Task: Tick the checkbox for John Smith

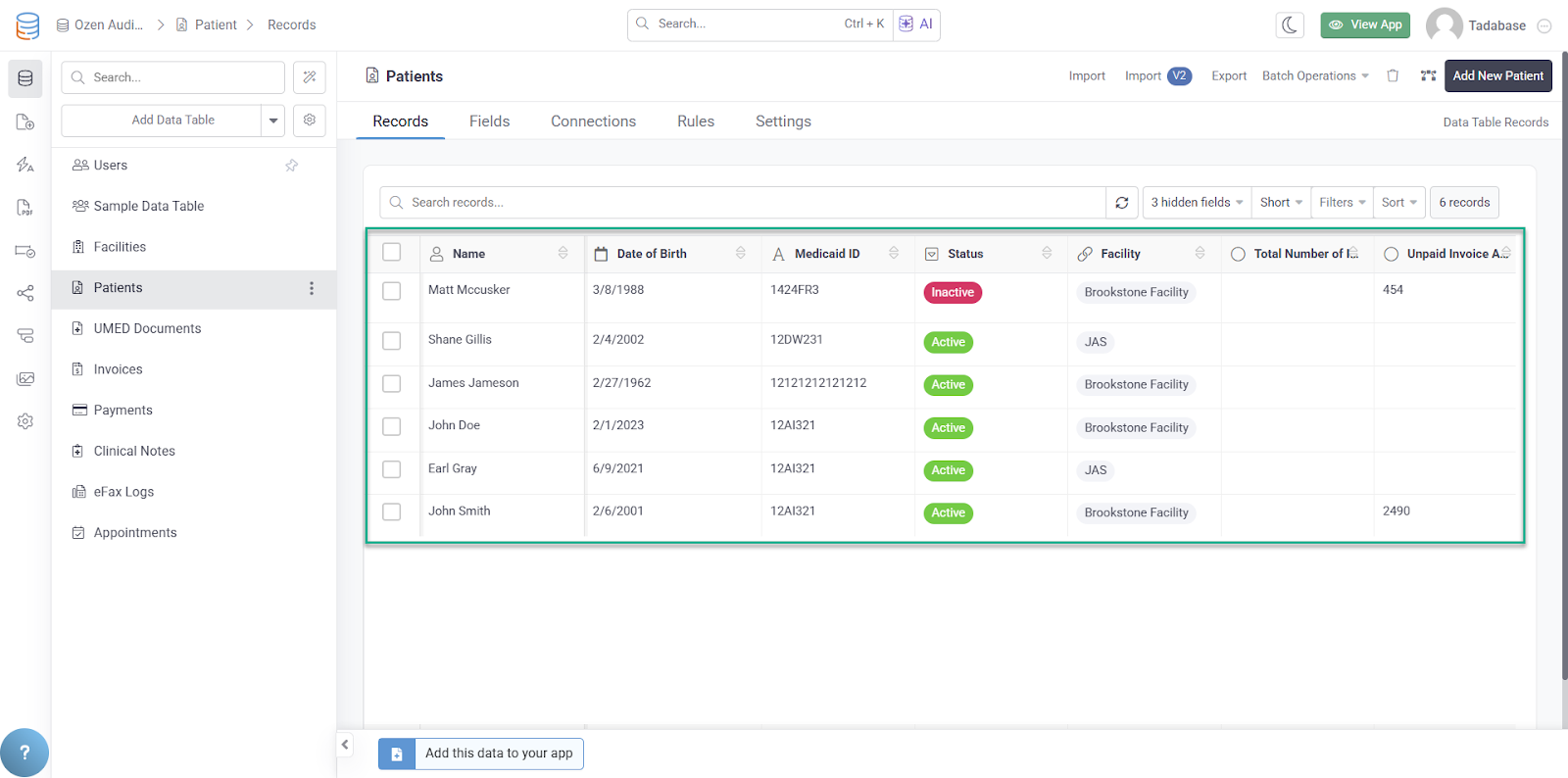Action: (x=392, y=511)
